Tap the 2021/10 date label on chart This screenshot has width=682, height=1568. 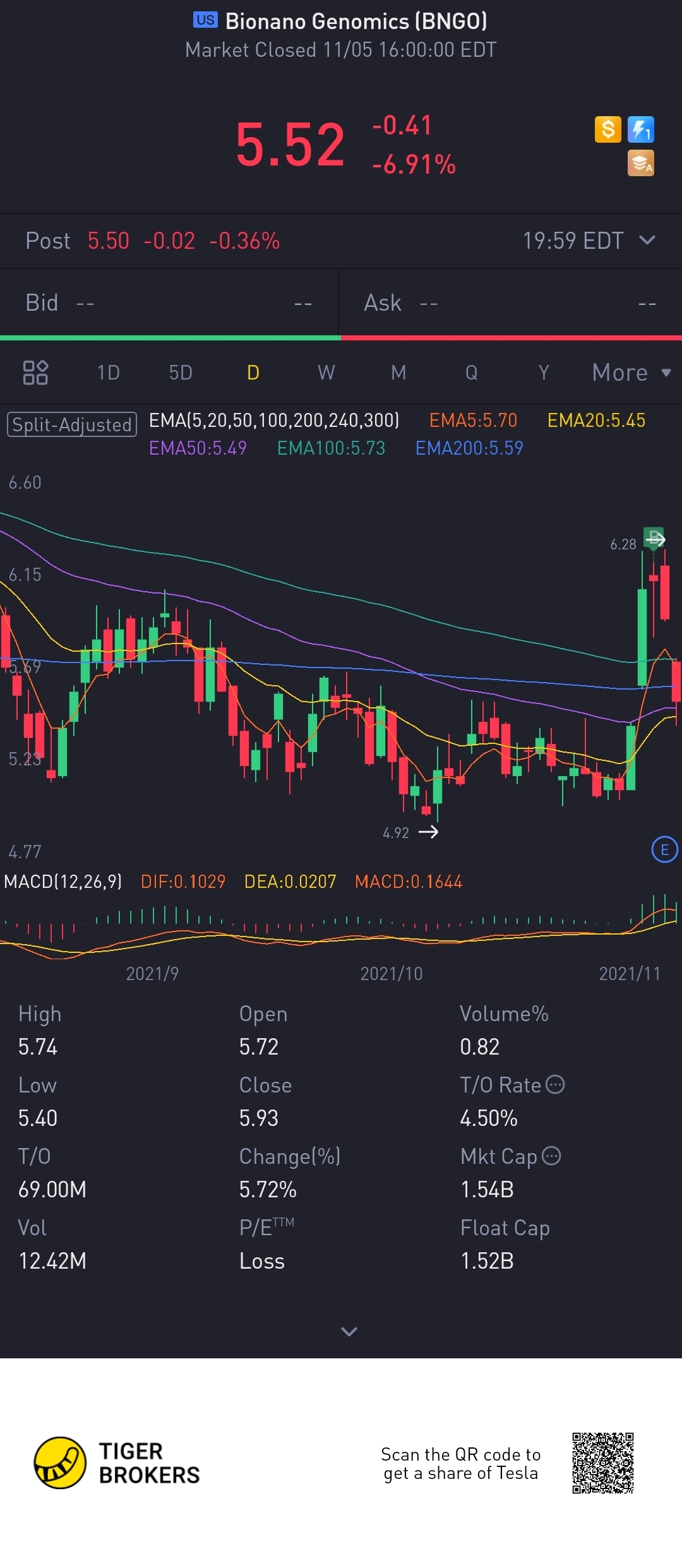(392, 973)
